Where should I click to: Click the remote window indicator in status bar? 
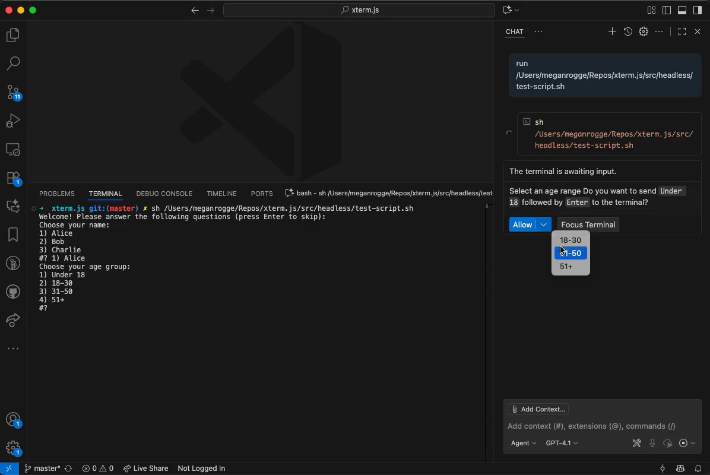pyautogui.click(x=9, y=468)
